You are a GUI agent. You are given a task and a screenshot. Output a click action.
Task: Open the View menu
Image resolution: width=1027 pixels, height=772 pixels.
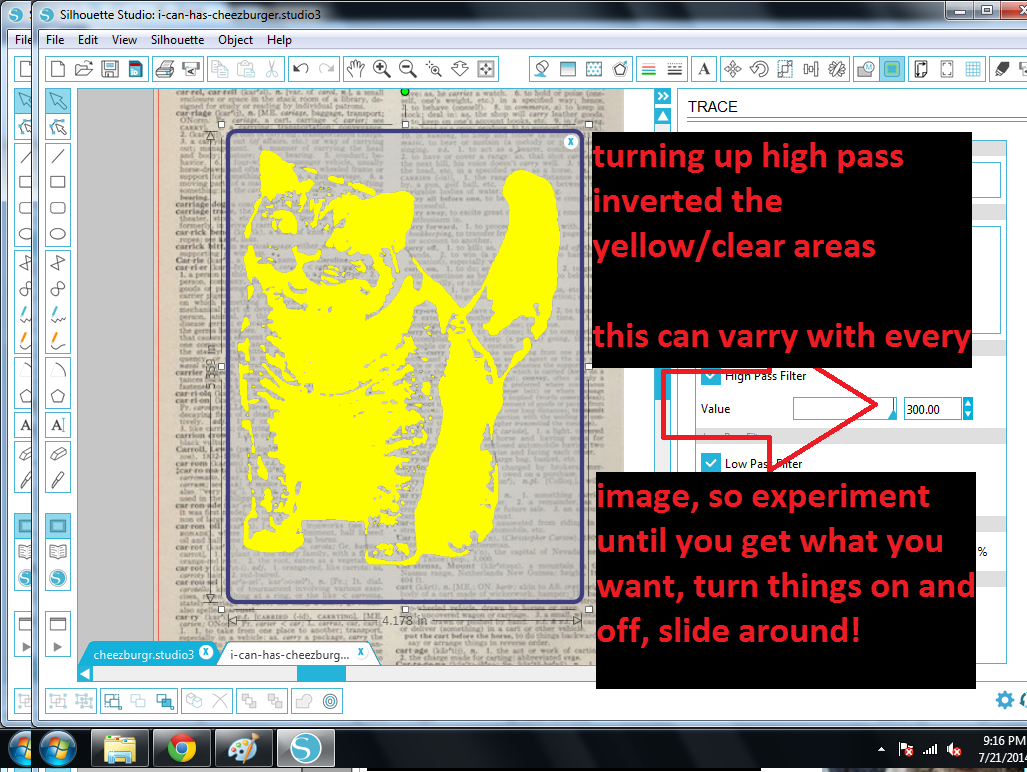coord(124,39)
